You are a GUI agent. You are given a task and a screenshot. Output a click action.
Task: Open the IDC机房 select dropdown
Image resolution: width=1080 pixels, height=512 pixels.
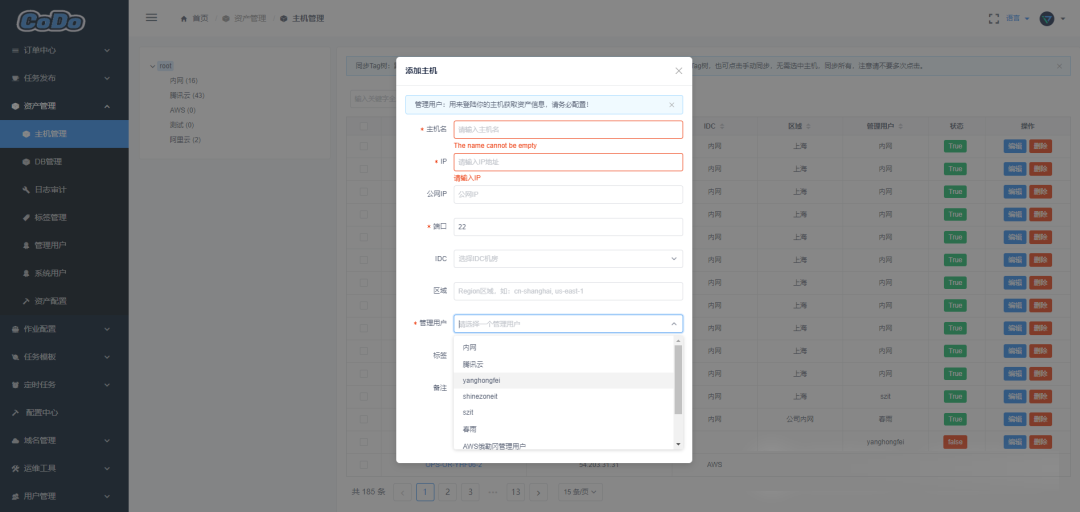567,259
